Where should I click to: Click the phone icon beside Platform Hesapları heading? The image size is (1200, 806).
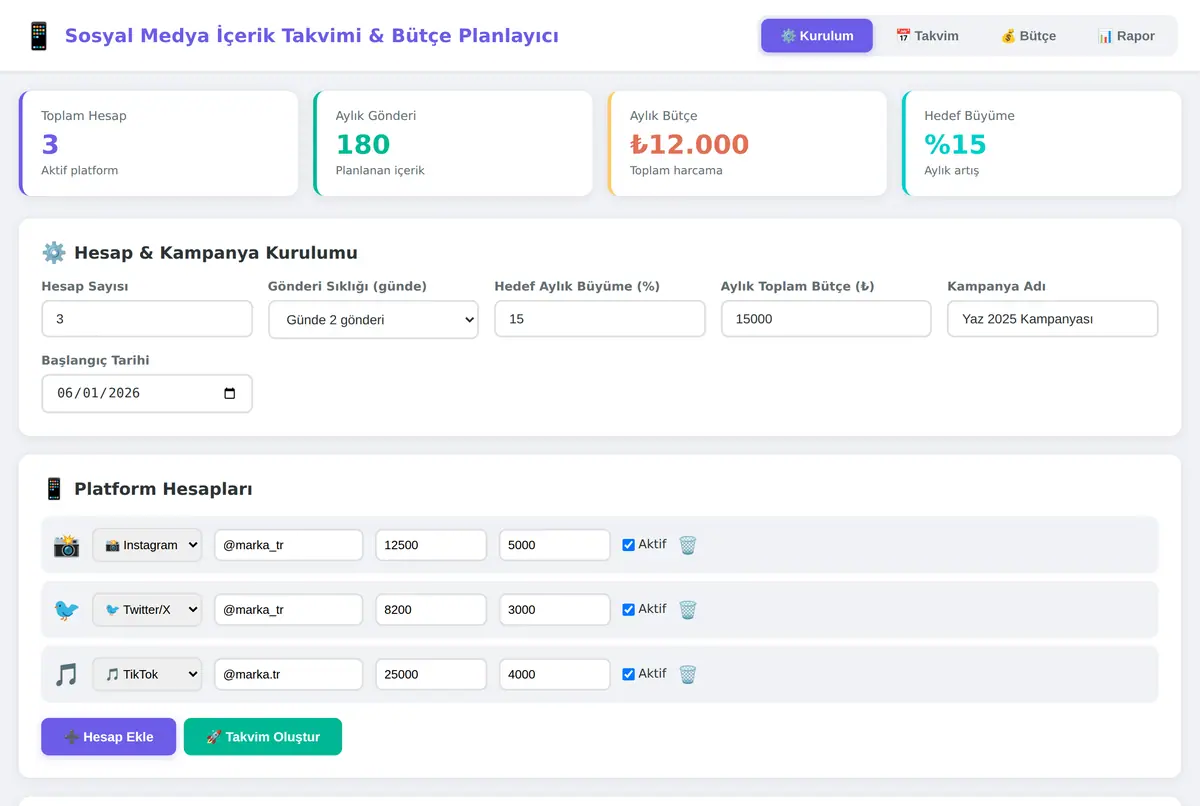[53, 489]
